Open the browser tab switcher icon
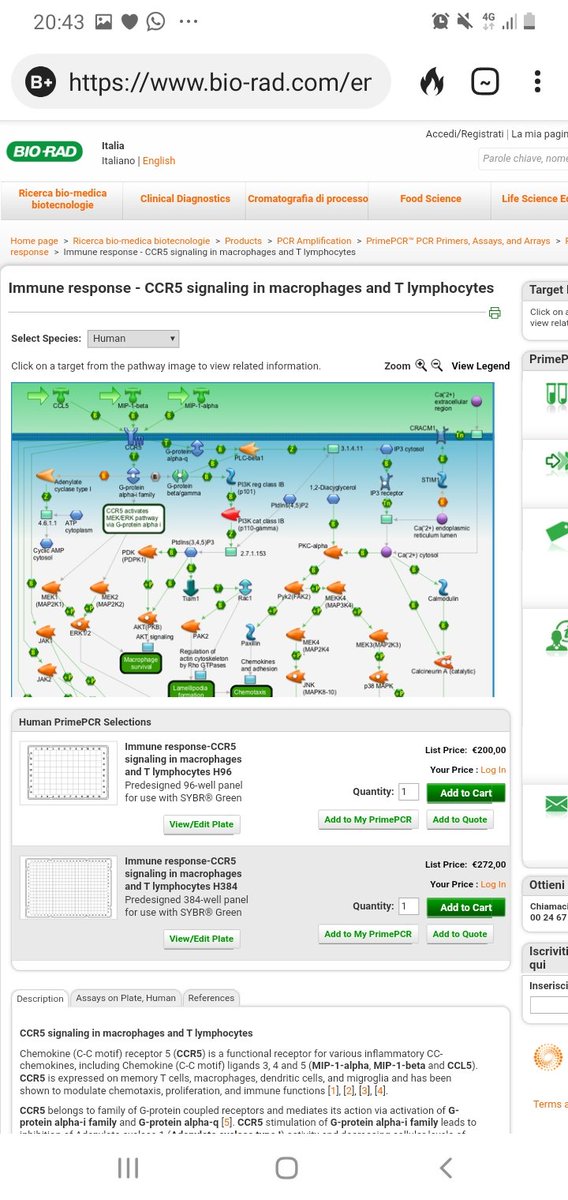 point(484,82)
